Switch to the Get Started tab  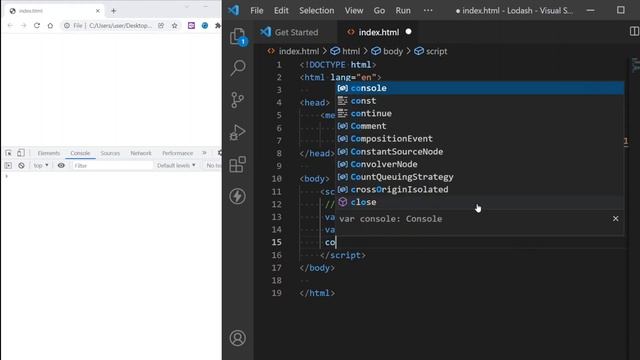click(x=296, y=32)
